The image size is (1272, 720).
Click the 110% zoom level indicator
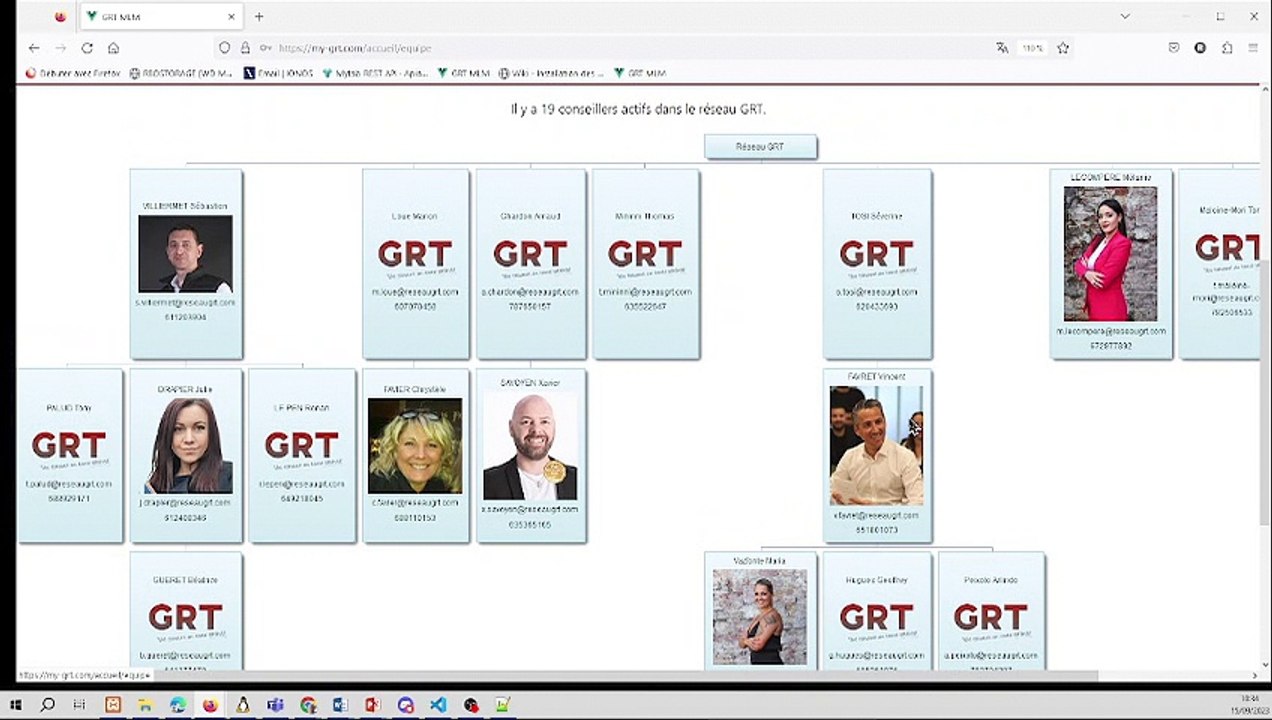click(x=1032, y=48)
